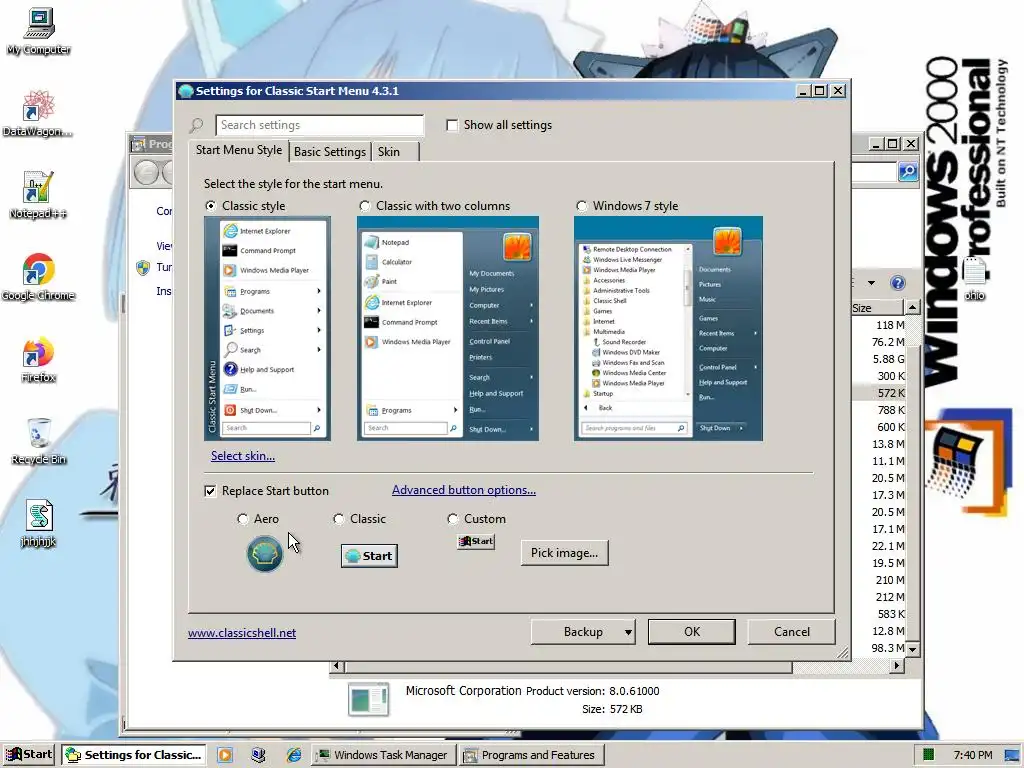Open Advanced button options link
The width and height of the screenshot is (1024, 768).
coord(464,490)
